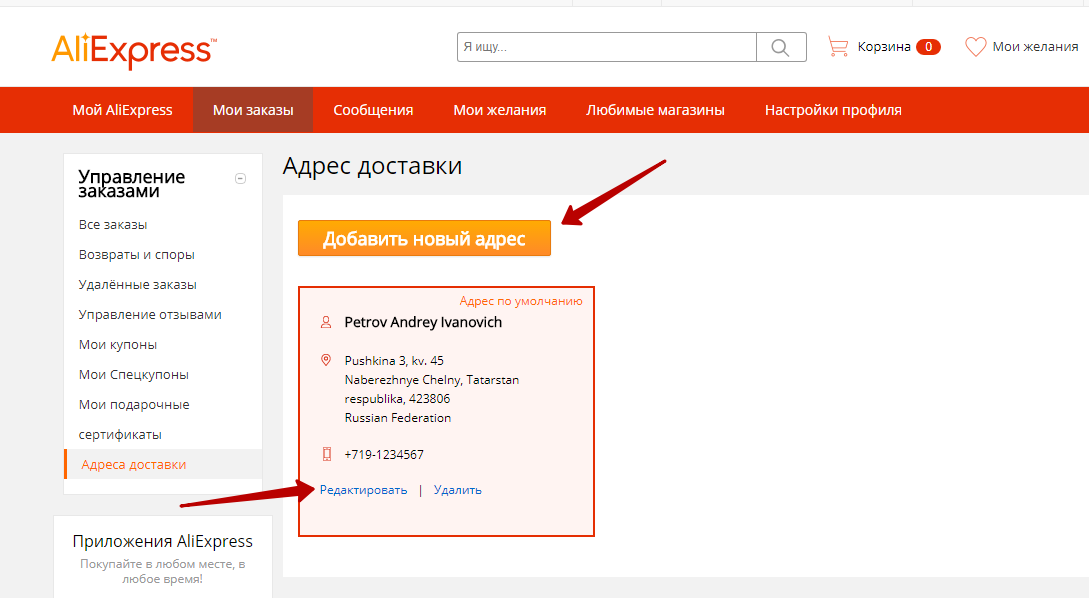Click the Корзина cart label

pyautogui.click(x=883, y=47)
